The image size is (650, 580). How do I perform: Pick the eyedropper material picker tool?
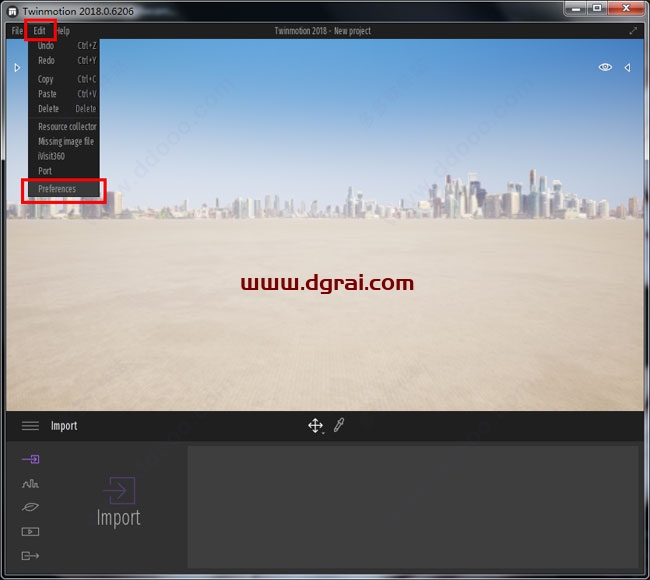pos(339,426)
